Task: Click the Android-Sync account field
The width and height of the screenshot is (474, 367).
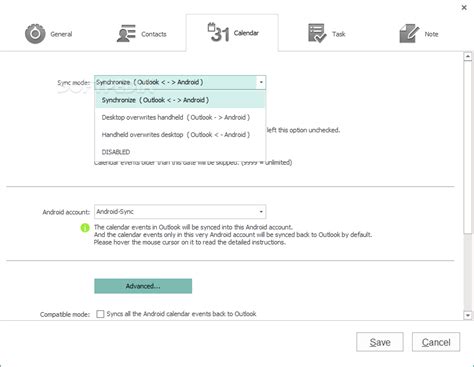Action: (x=180, y=212)
